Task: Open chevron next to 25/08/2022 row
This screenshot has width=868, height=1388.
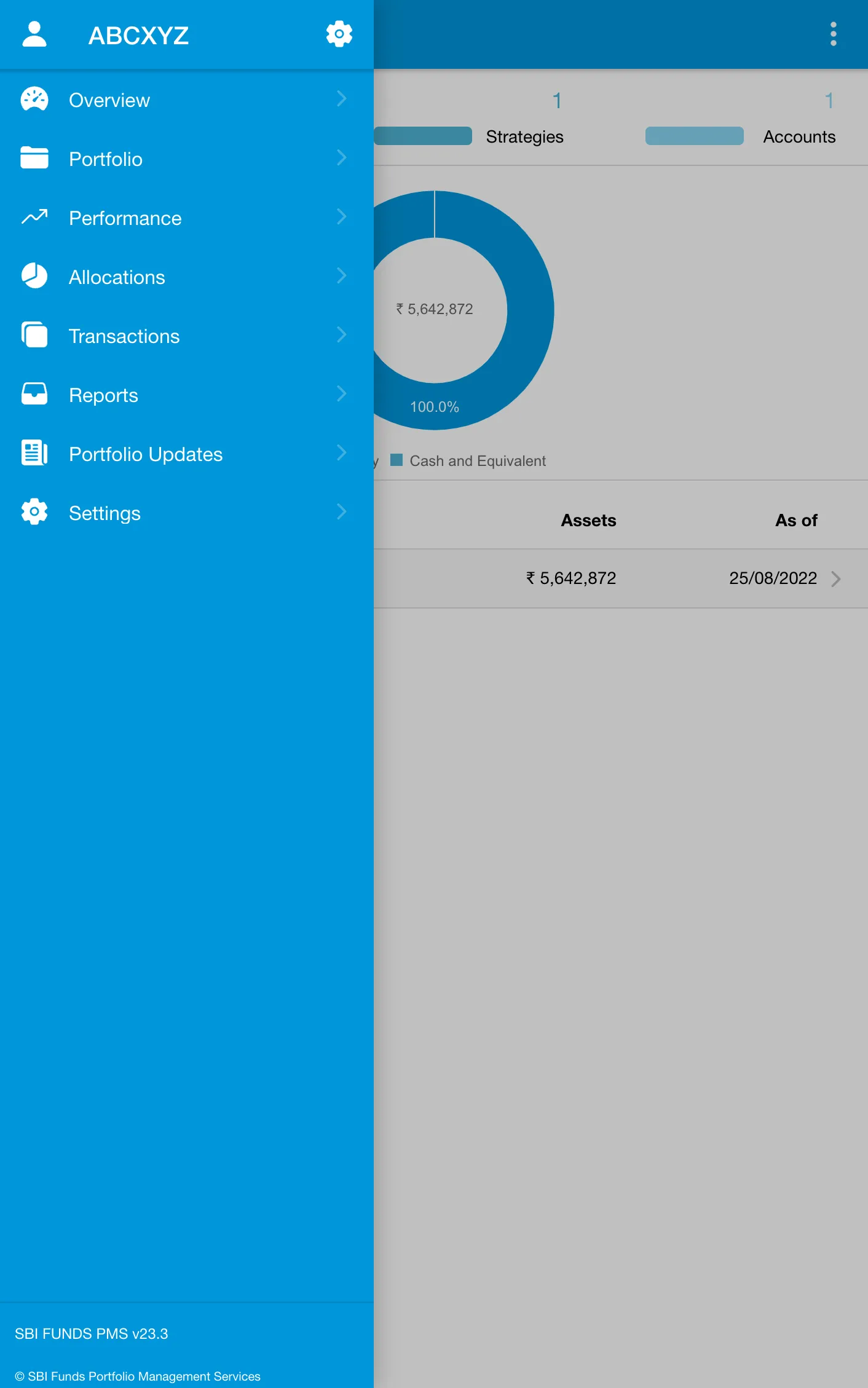Action: 835,579
